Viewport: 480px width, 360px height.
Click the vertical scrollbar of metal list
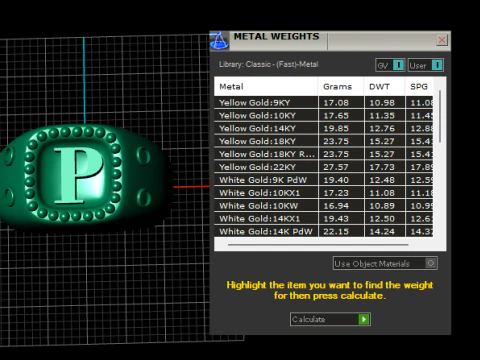pos(440,116)
